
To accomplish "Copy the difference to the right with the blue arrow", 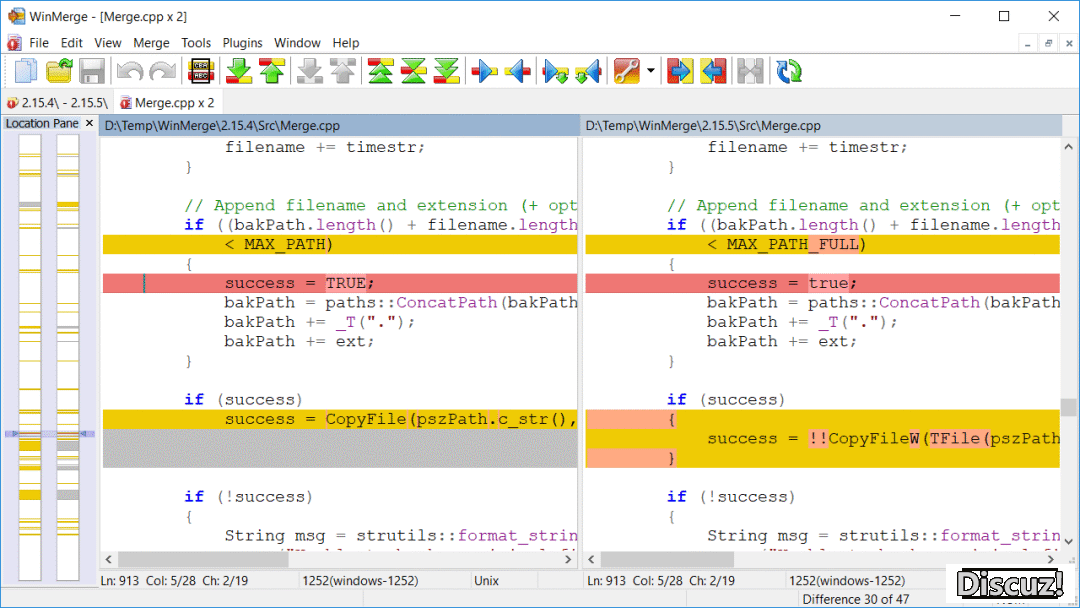I will point(484,71).
